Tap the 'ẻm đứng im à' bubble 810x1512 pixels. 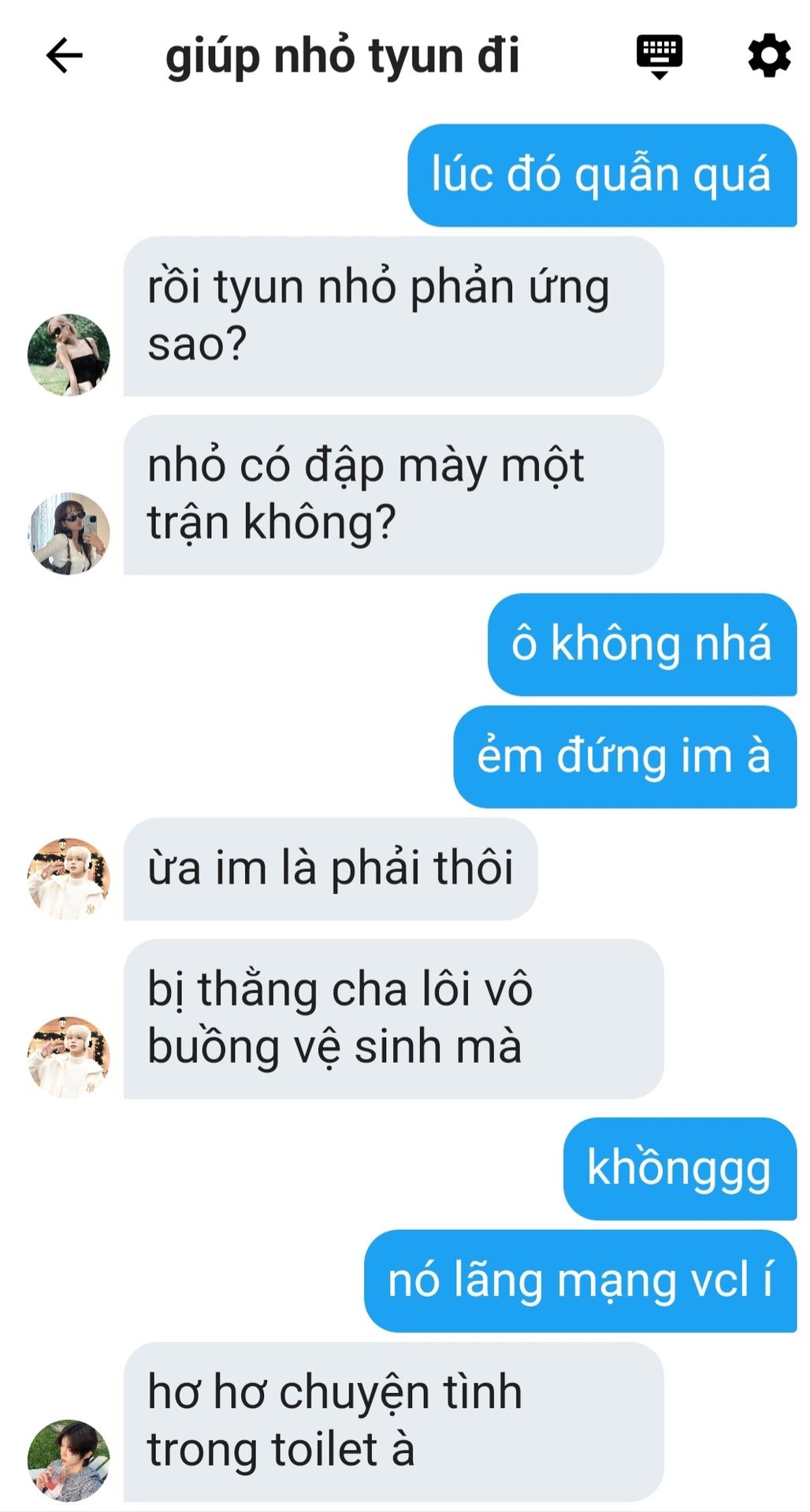pos(625,756)
